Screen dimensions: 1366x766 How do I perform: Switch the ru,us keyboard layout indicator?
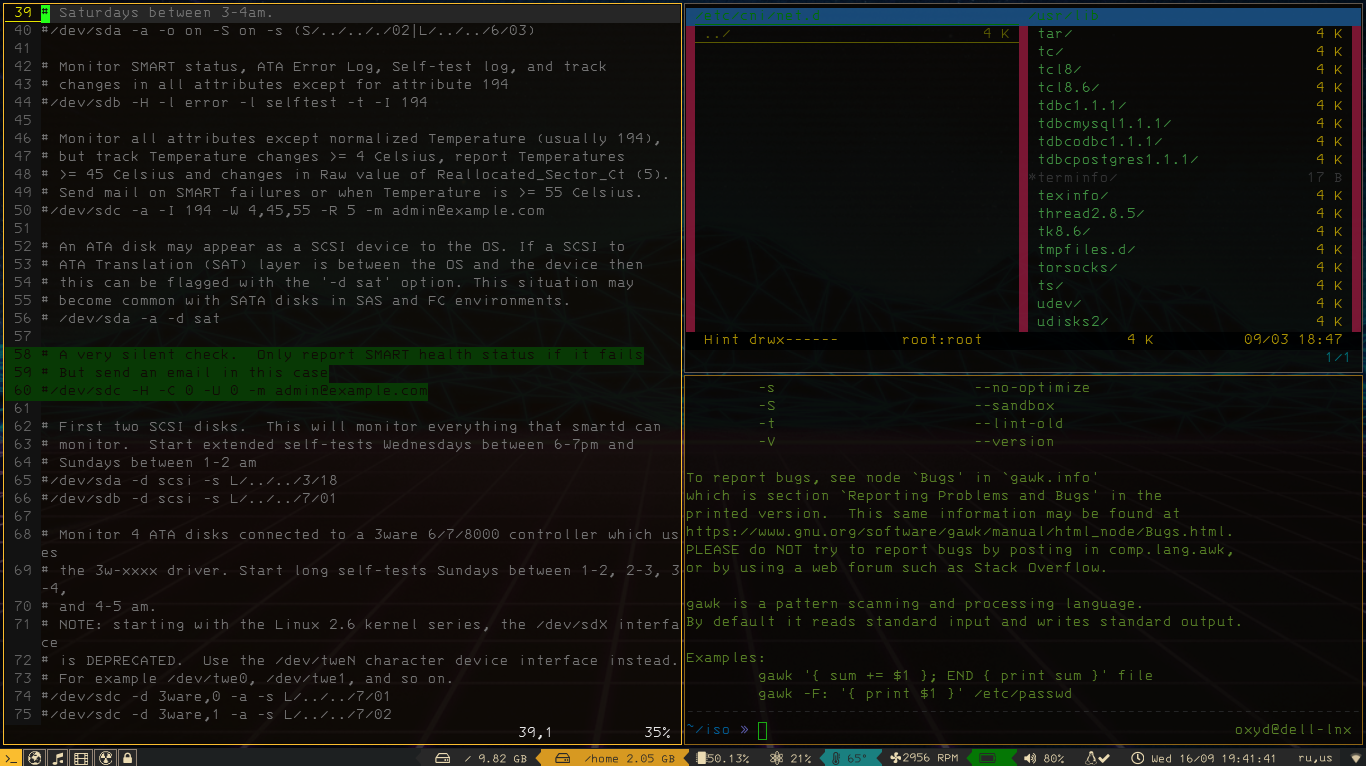[1314, 758]
